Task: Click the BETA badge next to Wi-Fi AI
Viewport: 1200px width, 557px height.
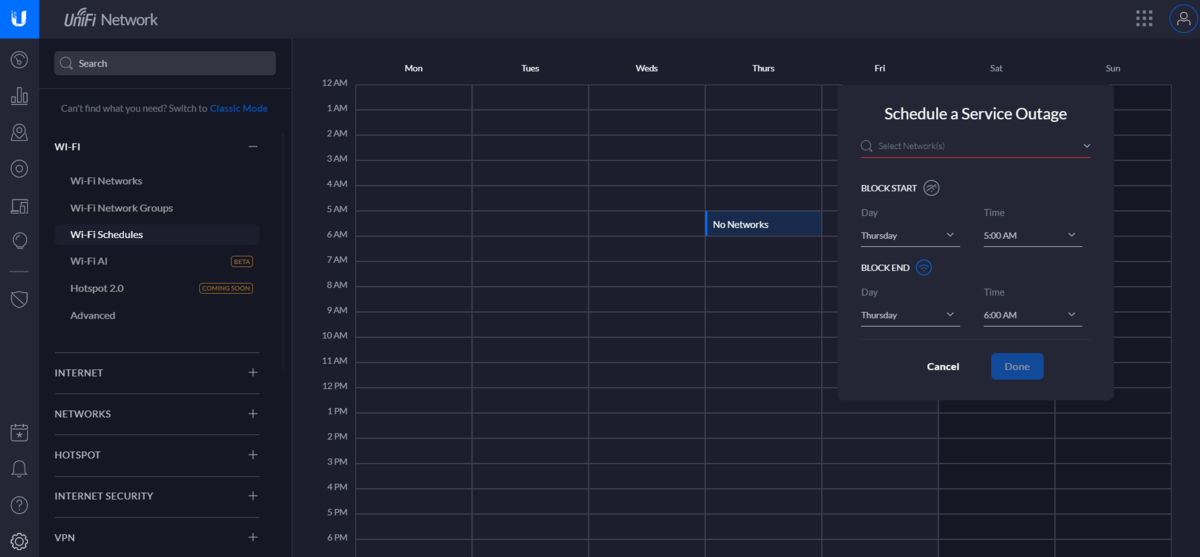Action: point(242,261)
